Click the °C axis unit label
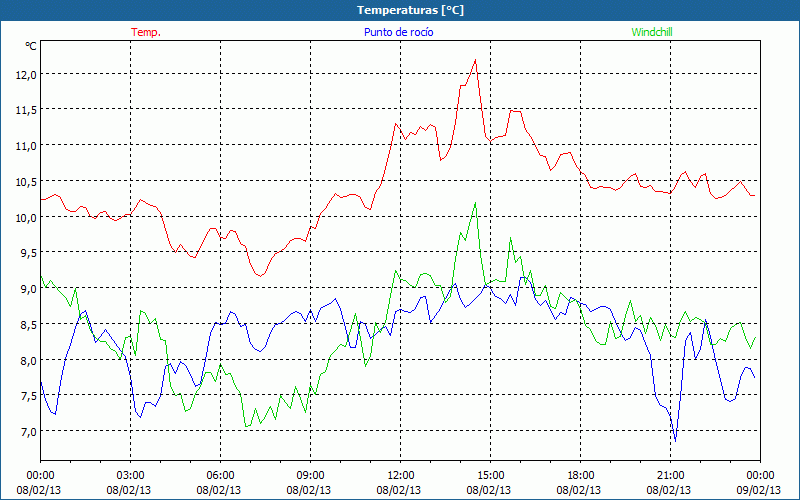Viewport: 800px width, 500px height. [31, 46]
